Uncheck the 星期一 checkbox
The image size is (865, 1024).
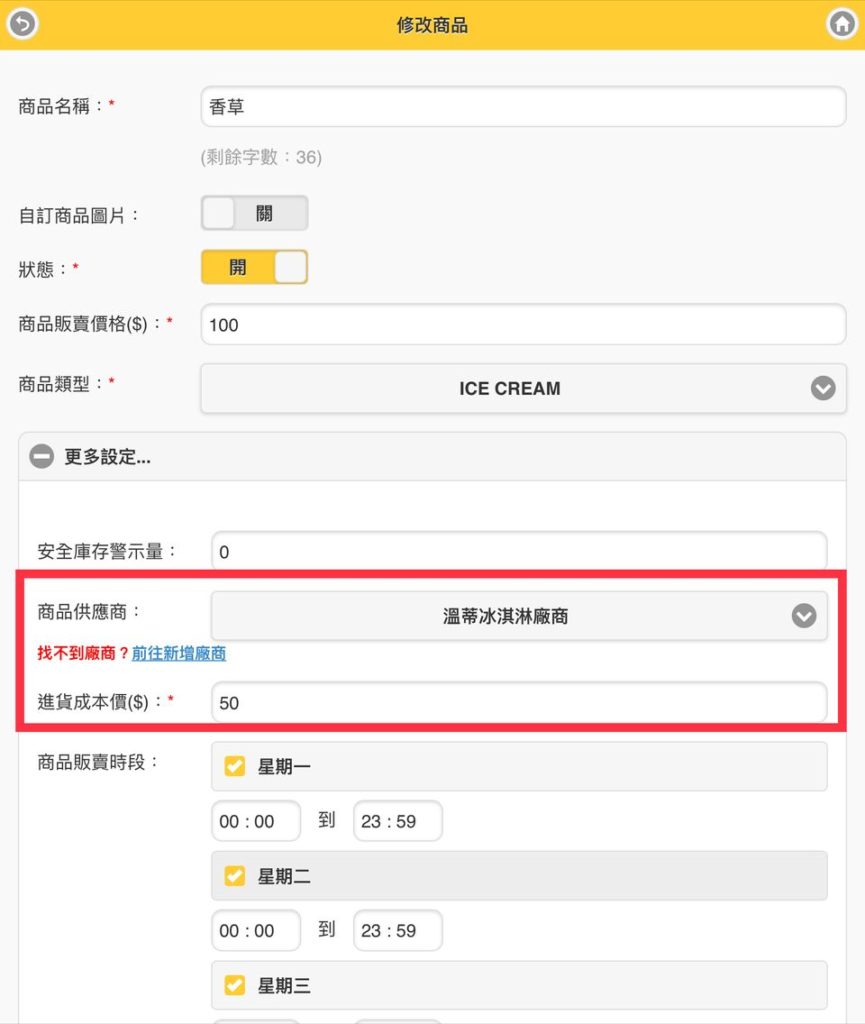(x=235, y=765)
